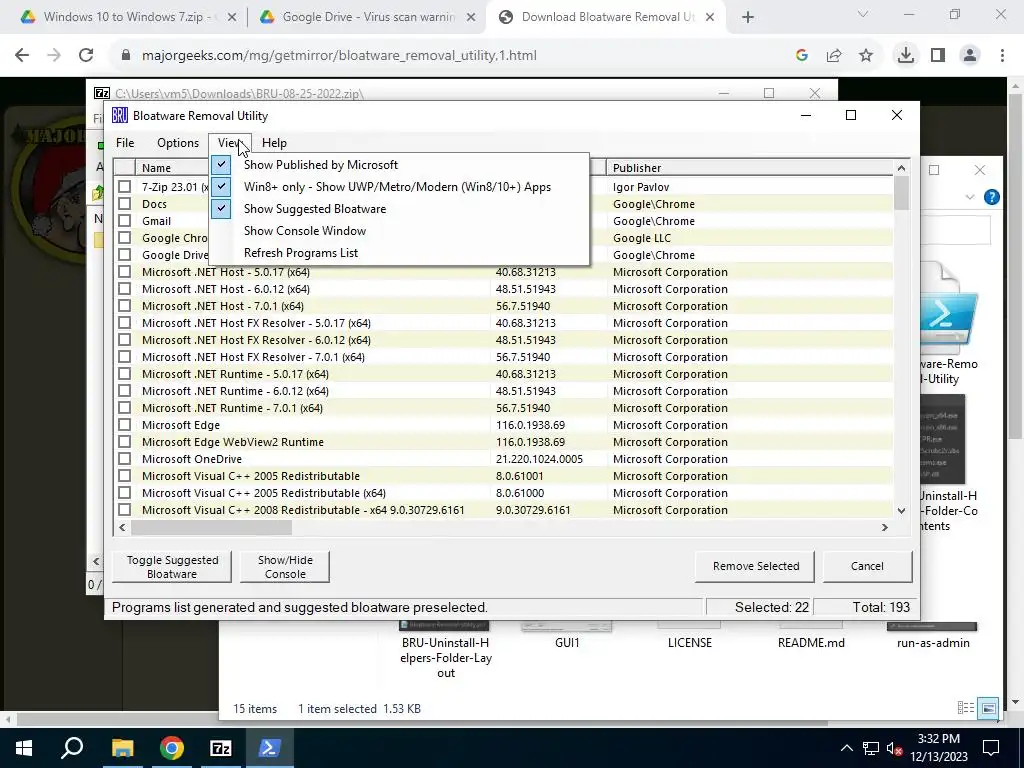Check the Microsoft Edge row checkbox

tap(124, 424)
